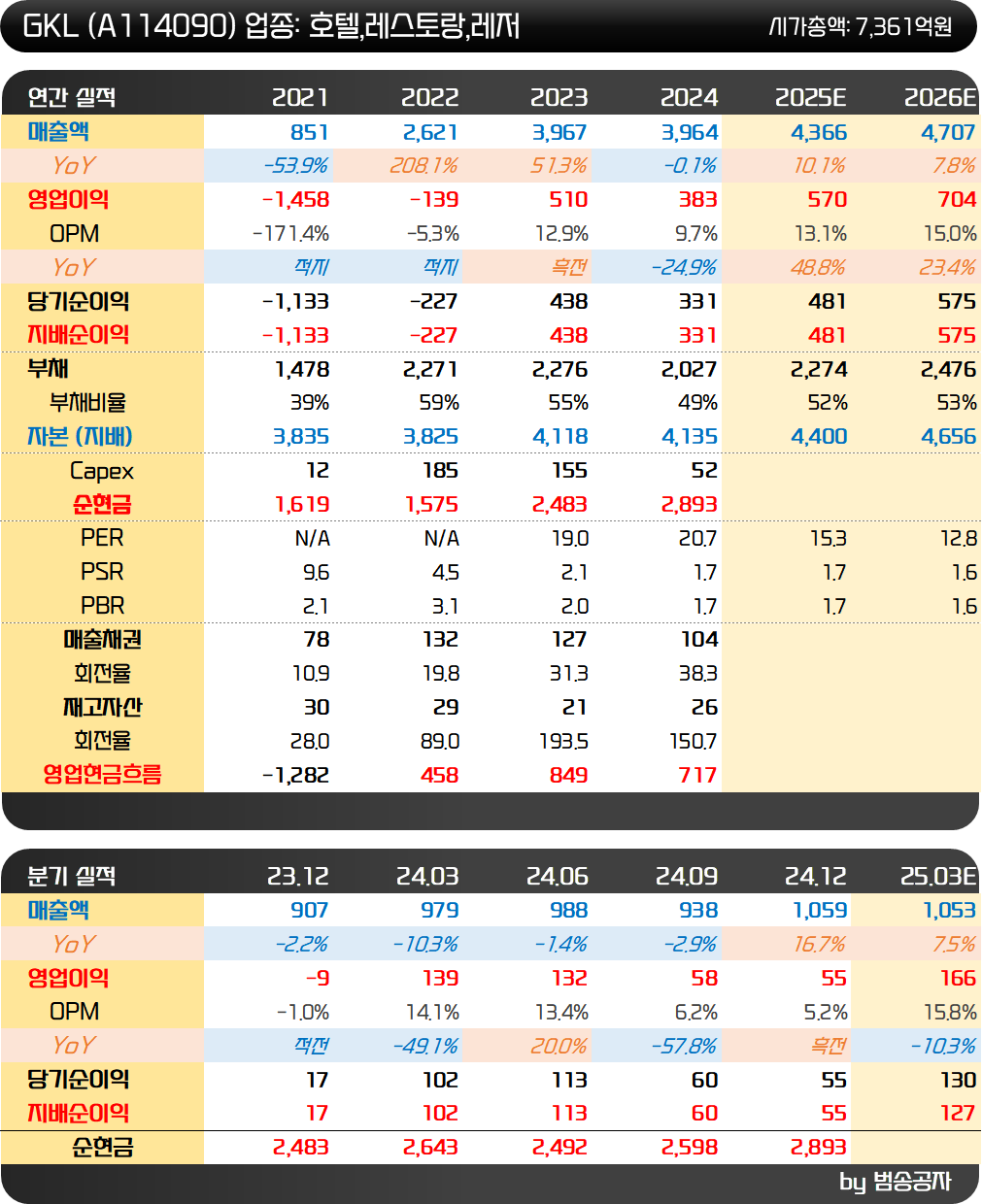Click 회전율 value 193.5
The width and height of the screenshot is (982, 1204).
(x=564, y=742)
